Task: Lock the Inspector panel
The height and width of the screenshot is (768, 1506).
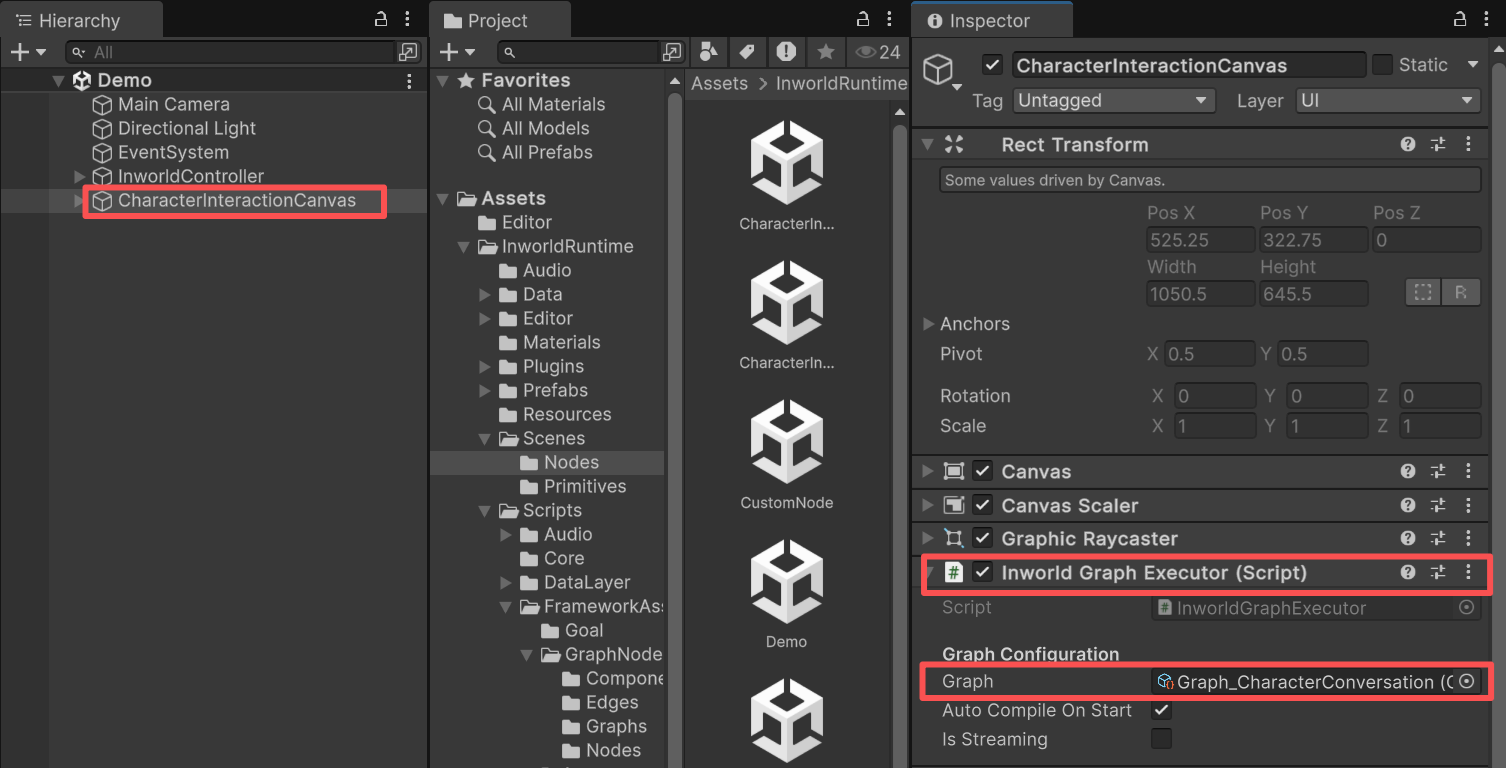Action: click(x=1460, y=19)
